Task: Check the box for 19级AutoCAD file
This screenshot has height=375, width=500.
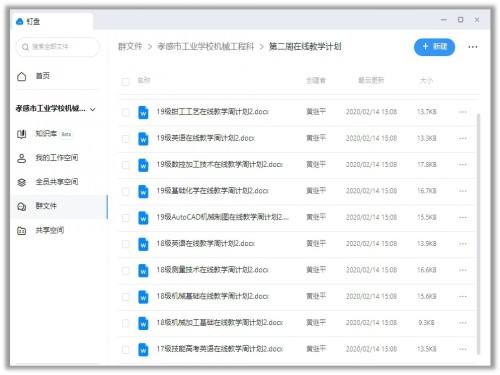Action: click(126, 218)
